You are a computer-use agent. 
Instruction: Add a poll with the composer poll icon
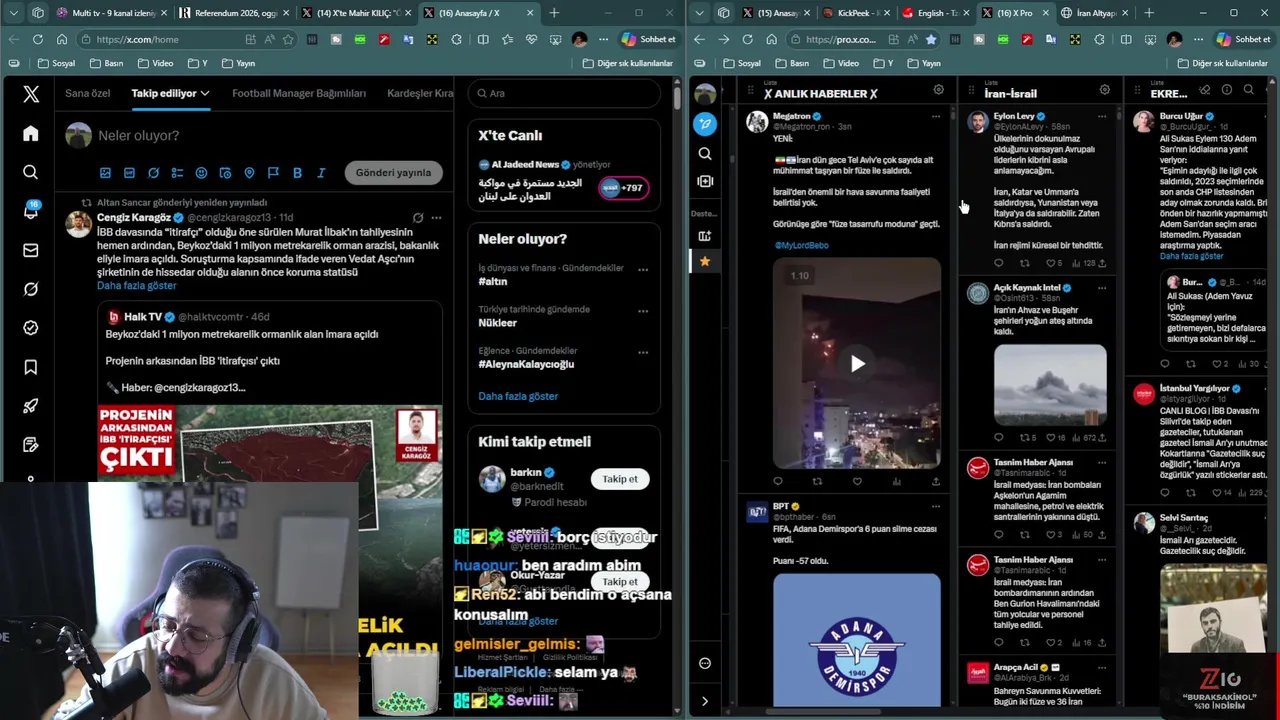[177, 173]
